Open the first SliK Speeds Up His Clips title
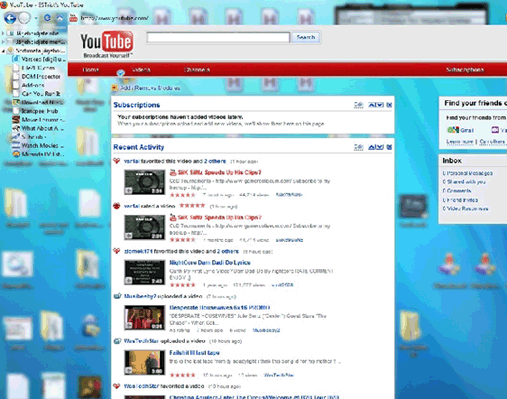This screenshot has height=399, width=507. [x=219, y=172]
